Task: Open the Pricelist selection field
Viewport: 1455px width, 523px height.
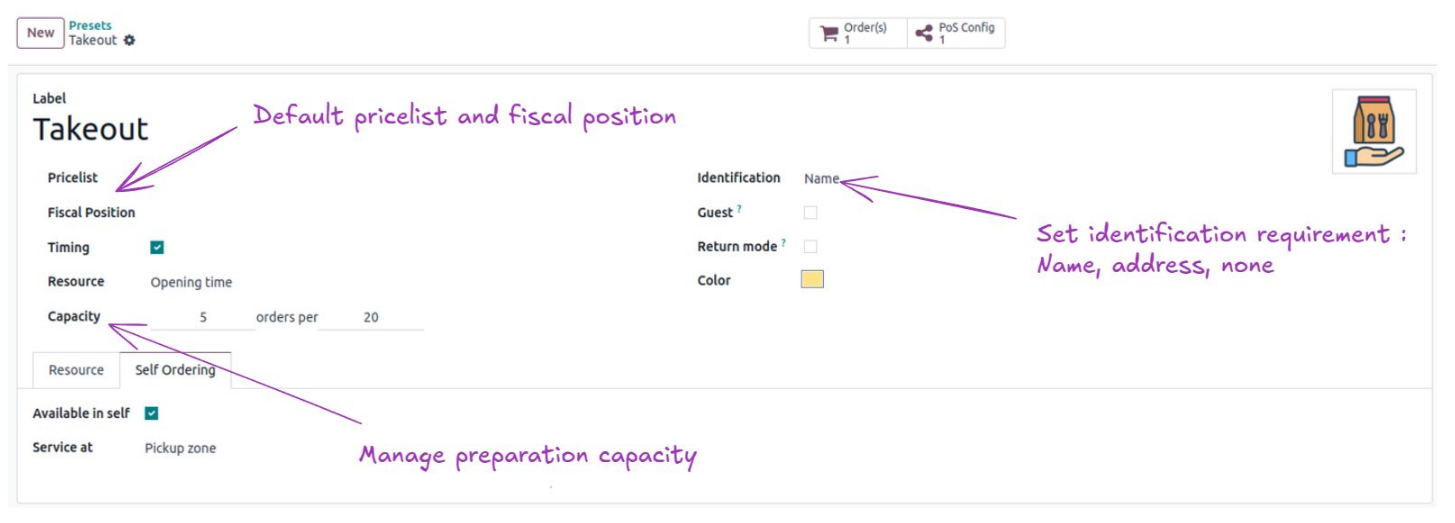Action: pyautogui.click(x=280, y=178)
